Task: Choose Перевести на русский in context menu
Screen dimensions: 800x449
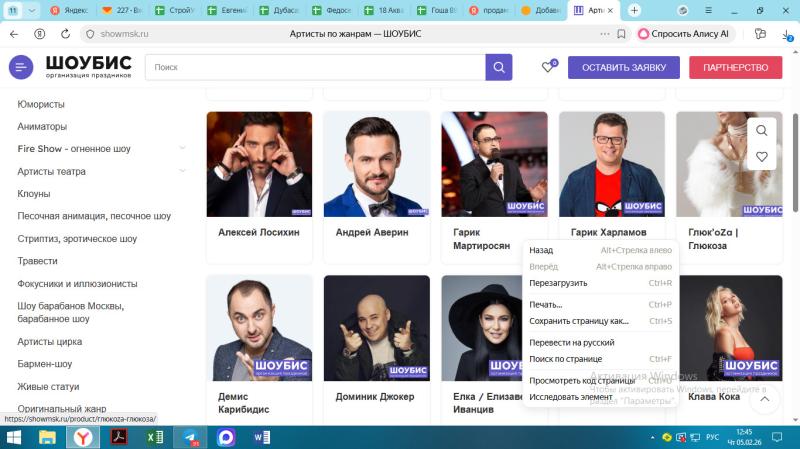Action: point(601,342)
